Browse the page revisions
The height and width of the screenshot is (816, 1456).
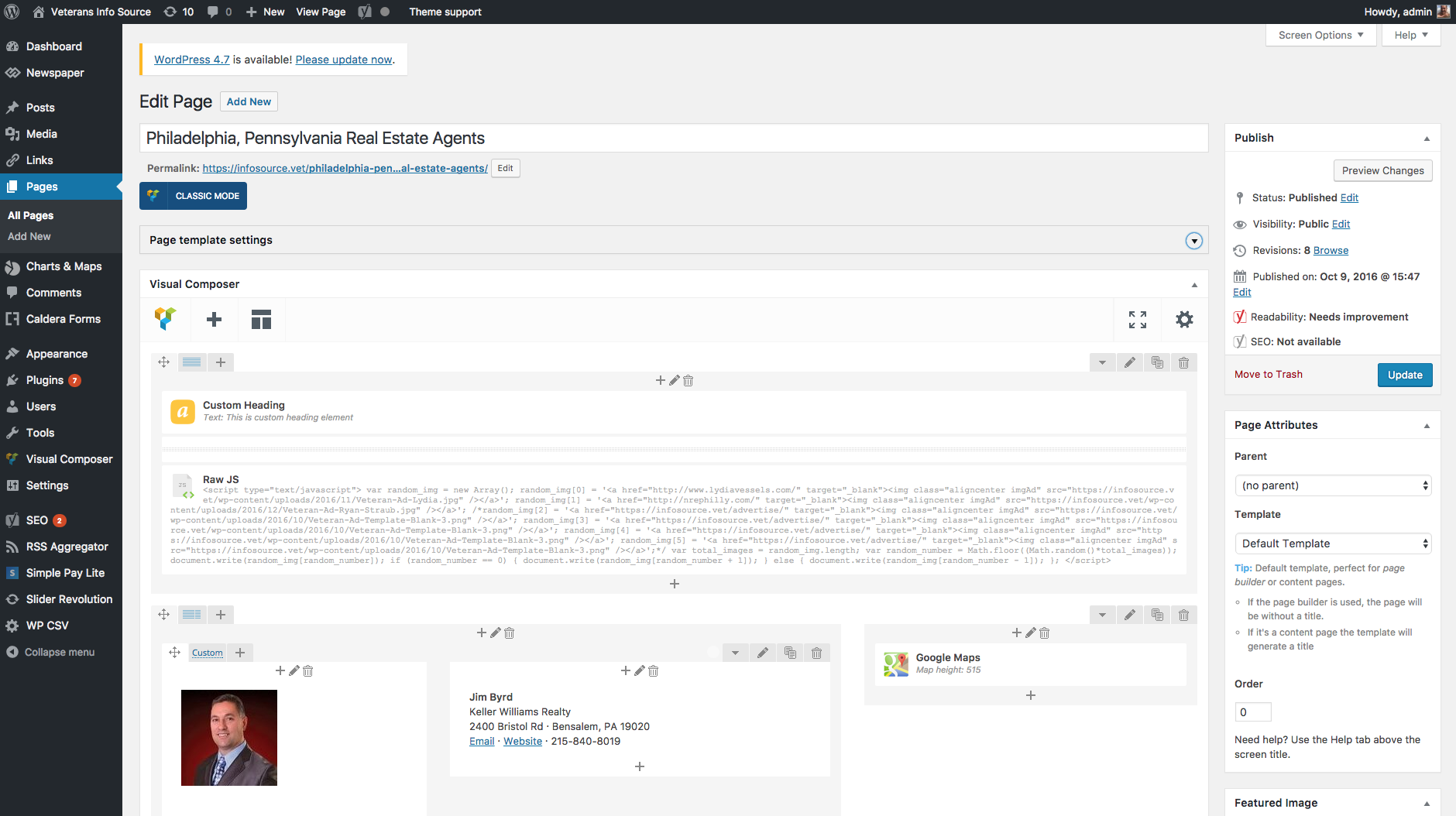pyautogui.click(x=1331, y=250)
